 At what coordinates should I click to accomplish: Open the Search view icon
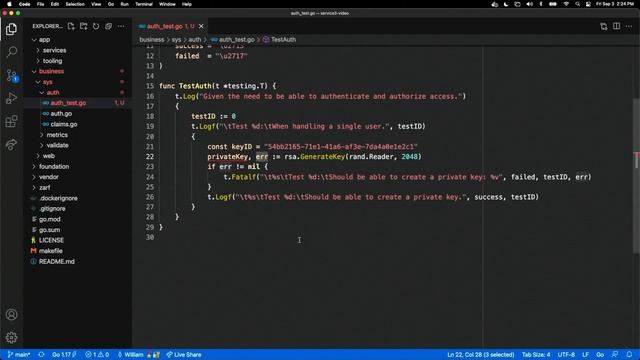point(11,52)
